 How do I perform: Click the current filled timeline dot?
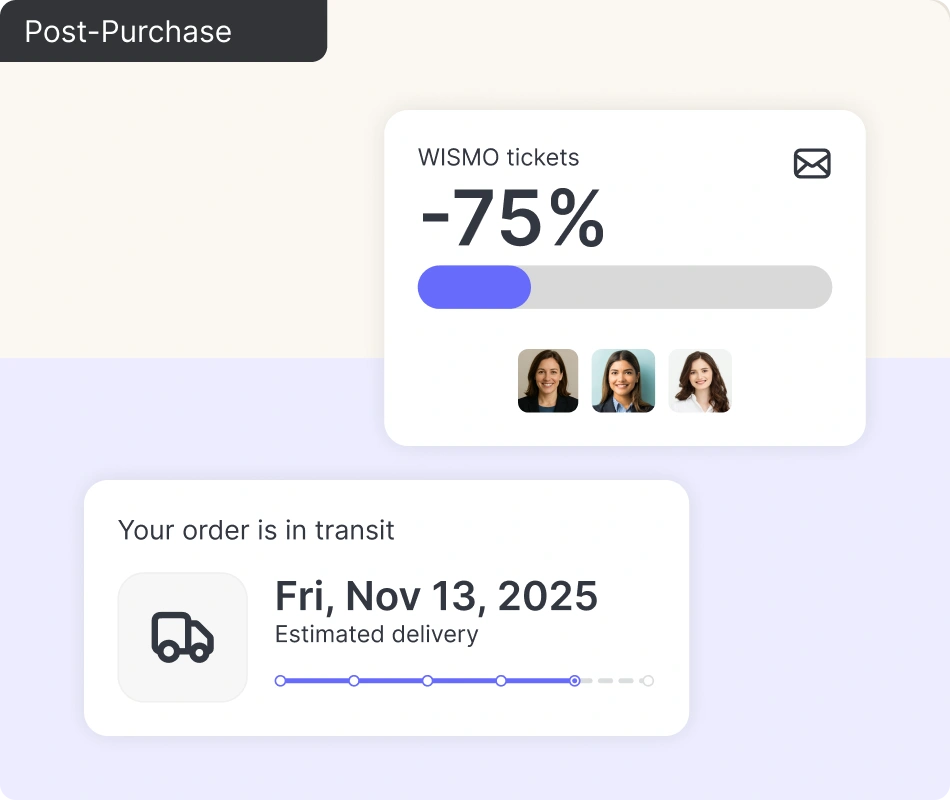click(x=574, y=681)
